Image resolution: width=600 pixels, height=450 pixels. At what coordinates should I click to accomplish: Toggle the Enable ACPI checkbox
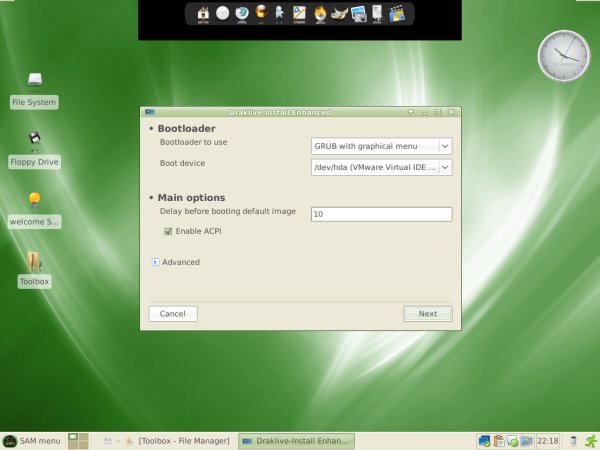(x=168, y=231)
